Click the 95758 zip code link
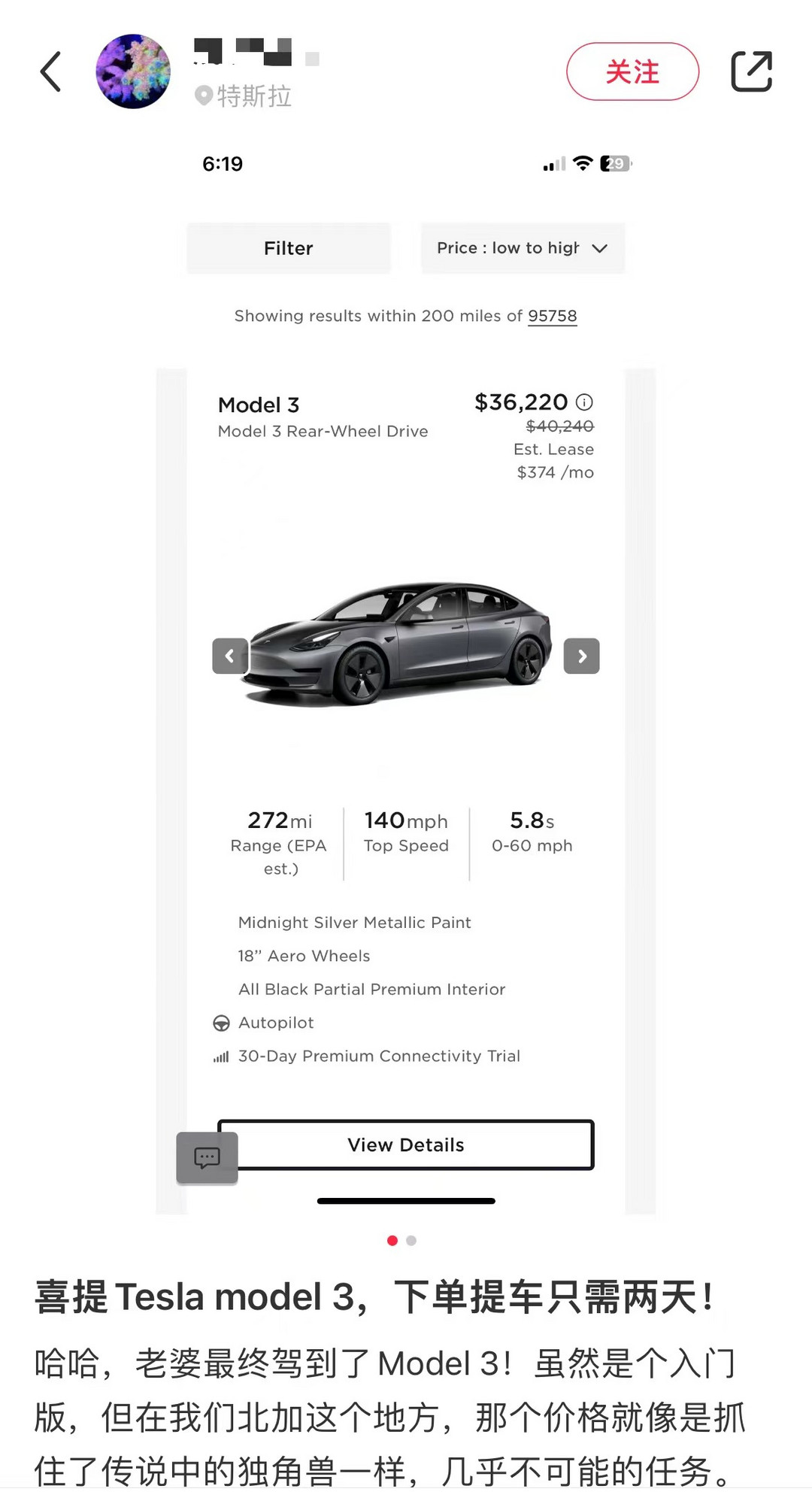This screenshot has width=812, height=1504. pos(552,316)
